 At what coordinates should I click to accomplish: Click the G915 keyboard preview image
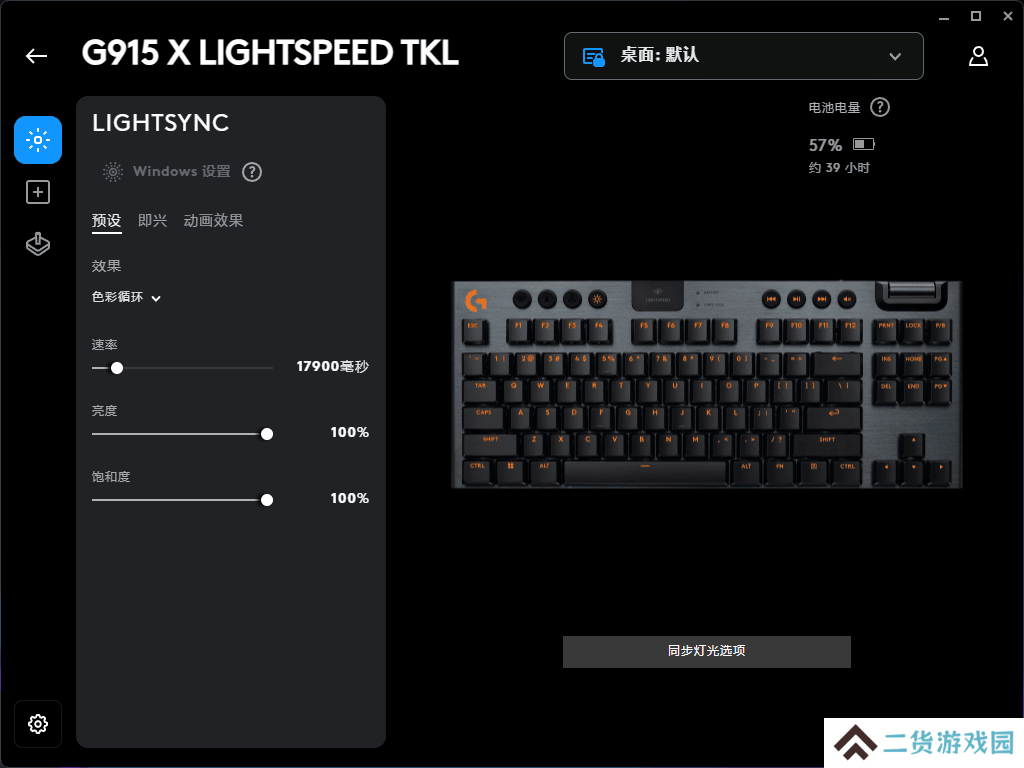707,385
